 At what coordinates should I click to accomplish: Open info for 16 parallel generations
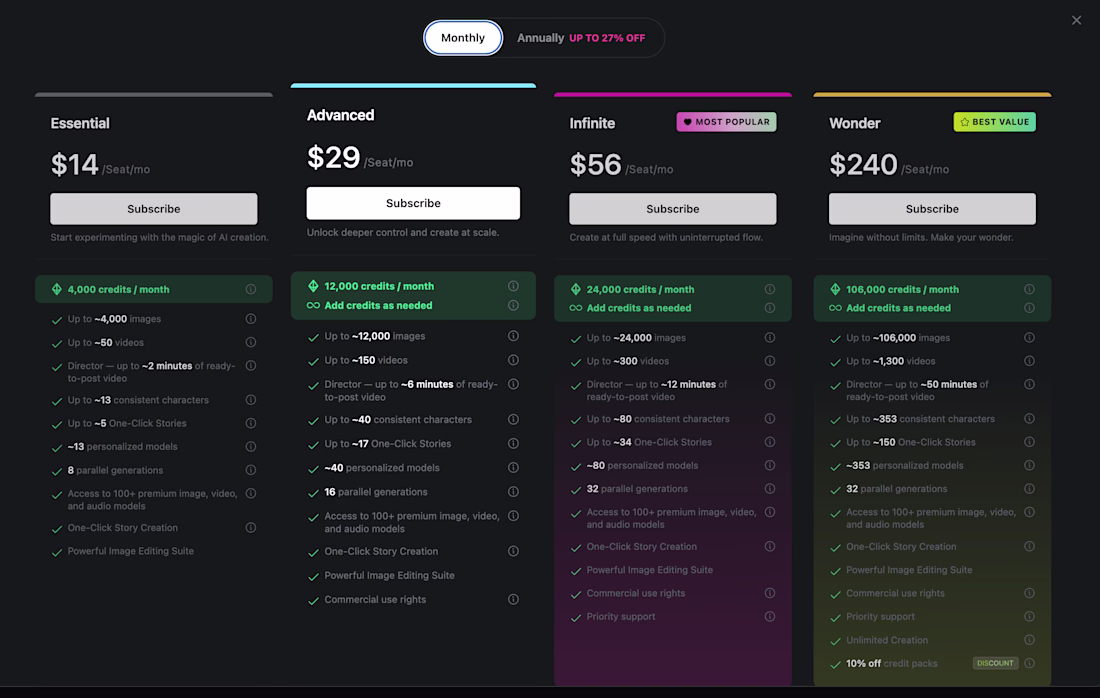coord(514,492)
